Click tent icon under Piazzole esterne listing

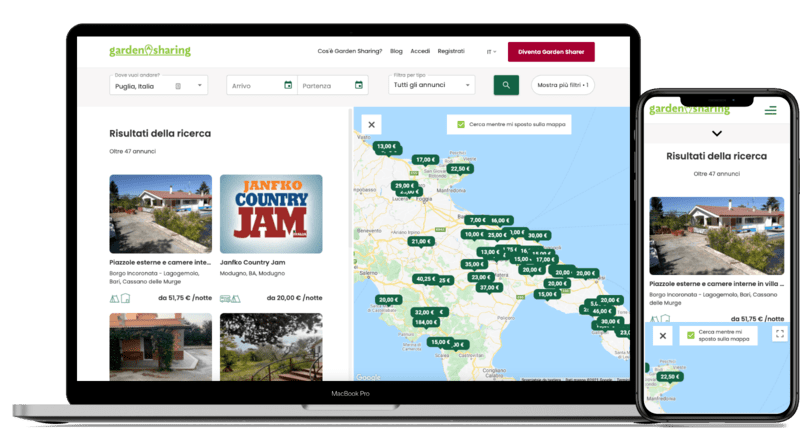point(114,299)
